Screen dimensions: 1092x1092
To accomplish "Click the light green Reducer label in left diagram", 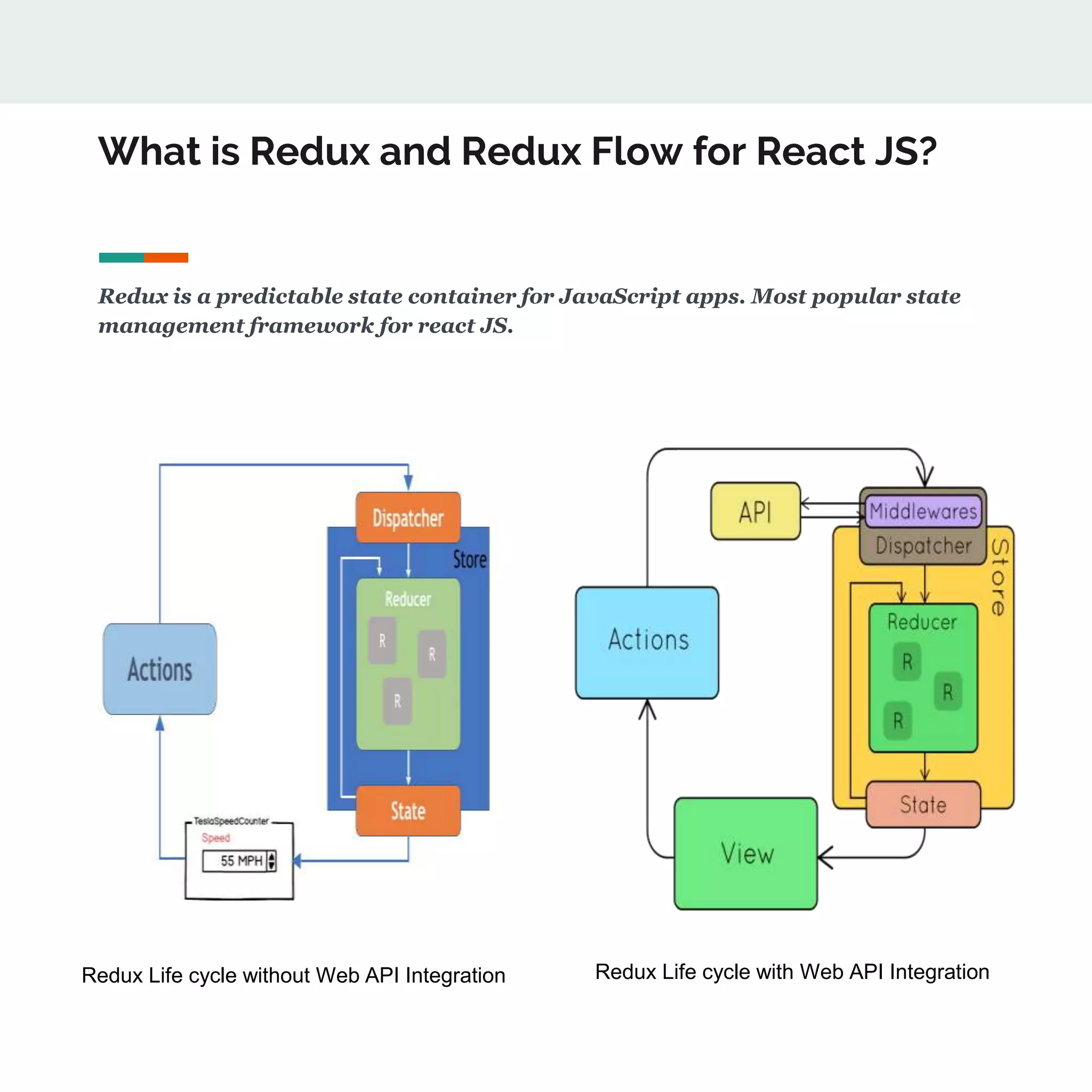I will [x=407, y=599].
